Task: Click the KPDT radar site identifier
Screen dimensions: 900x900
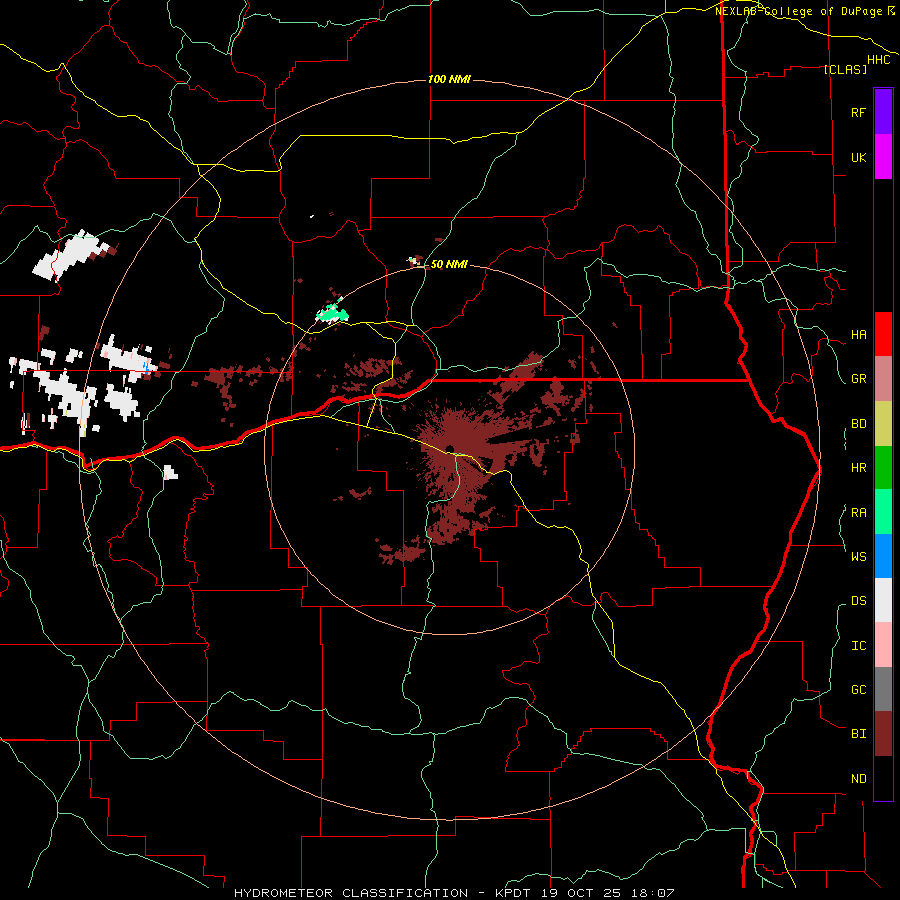Action: pos(514,893)
